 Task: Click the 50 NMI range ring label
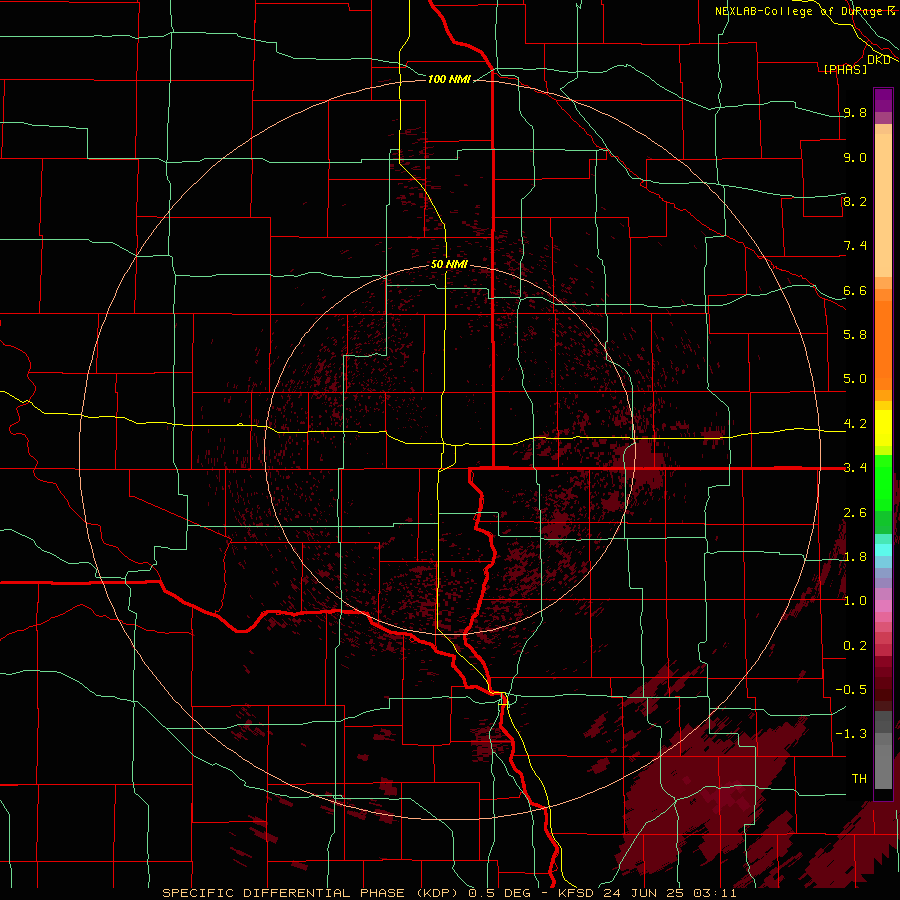pyautogui.click(x=449, y=264)
